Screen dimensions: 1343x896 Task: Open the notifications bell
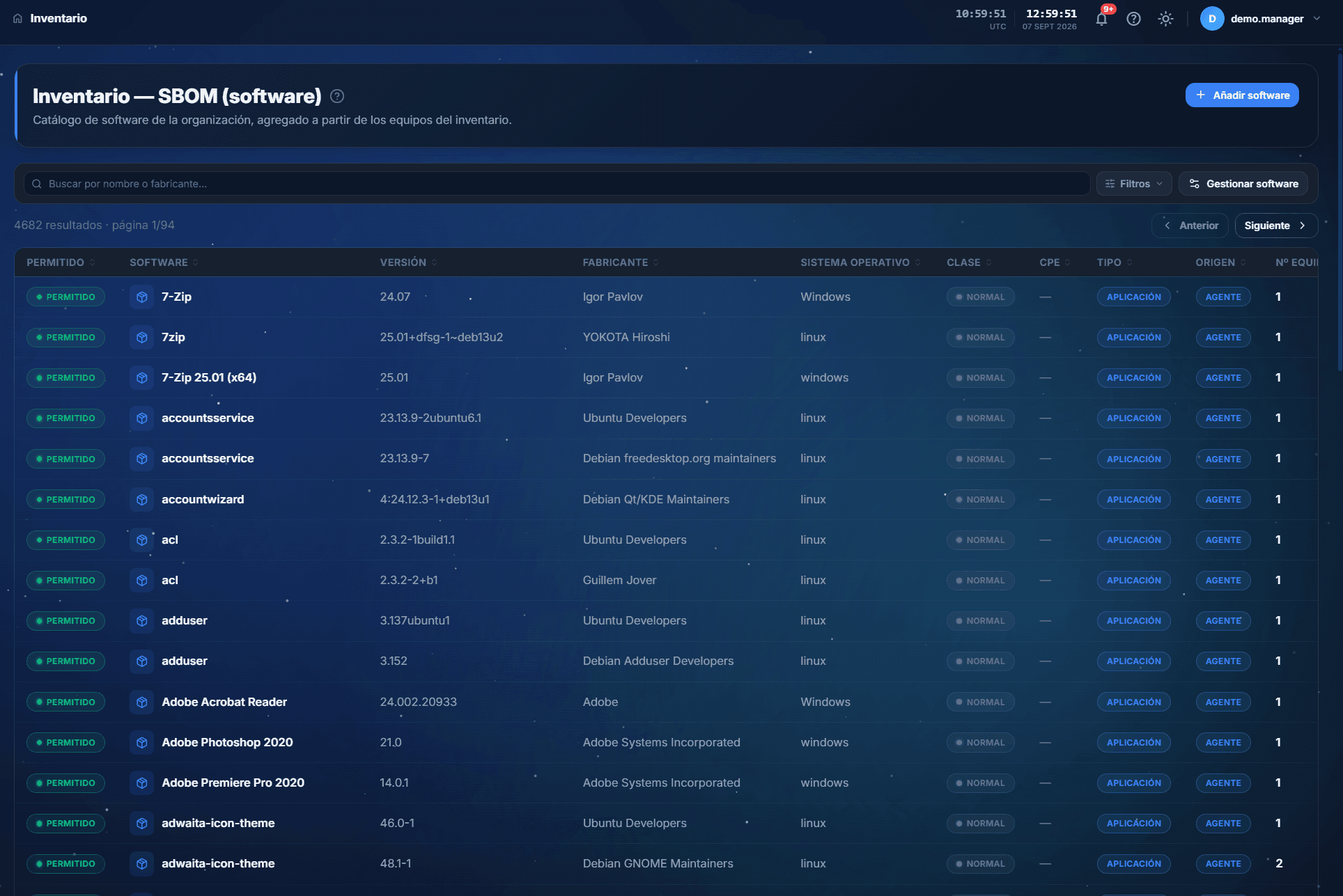click(x=1101, y=19)
